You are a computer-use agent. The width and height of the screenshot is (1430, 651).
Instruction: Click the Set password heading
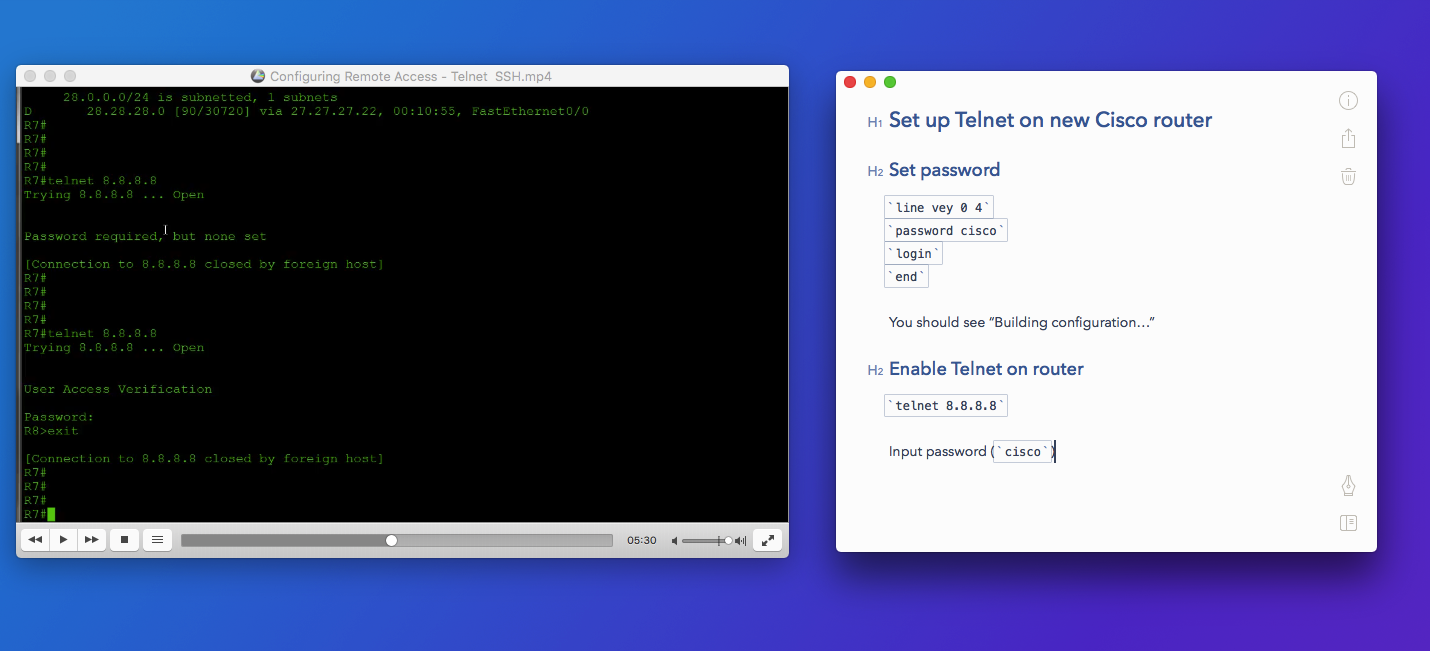[x=944, y=170]
